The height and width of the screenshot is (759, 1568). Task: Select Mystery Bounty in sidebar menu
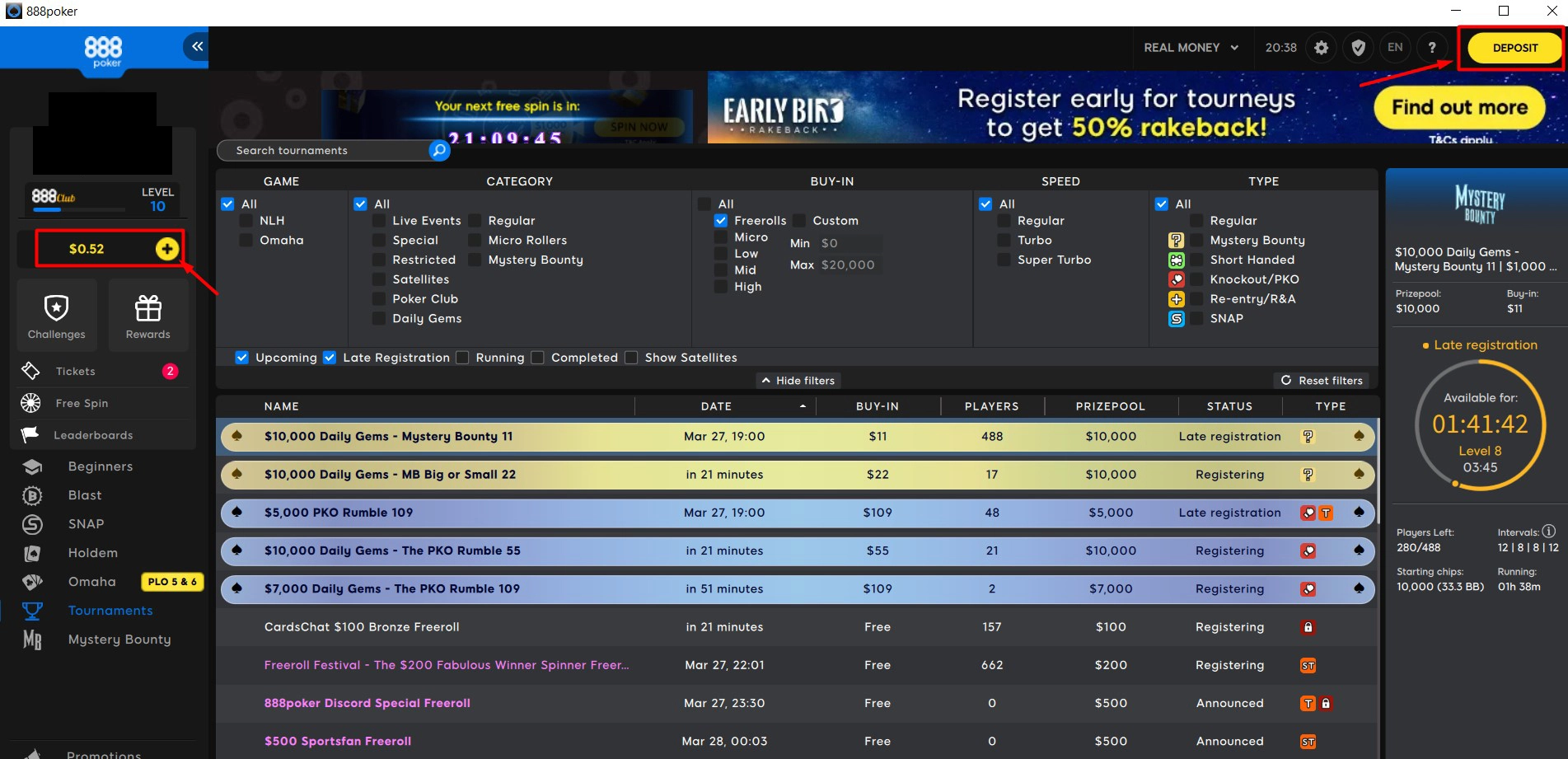(x=119, y=640)
